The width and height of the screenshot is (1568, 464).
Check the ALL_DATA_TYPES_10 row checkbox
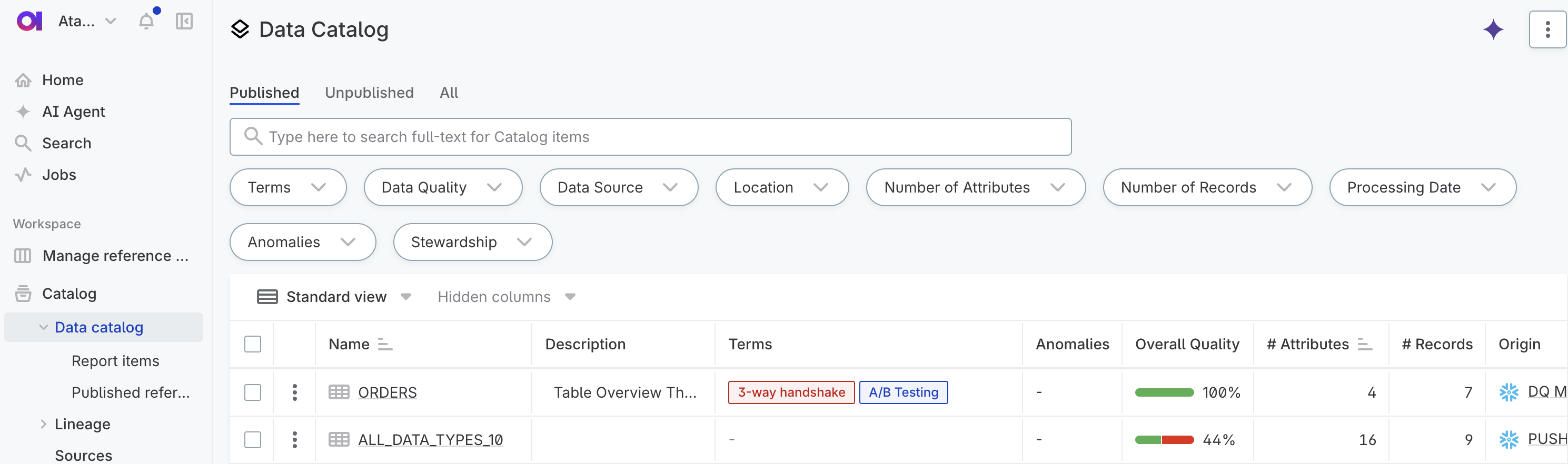(x=253, y=440)
